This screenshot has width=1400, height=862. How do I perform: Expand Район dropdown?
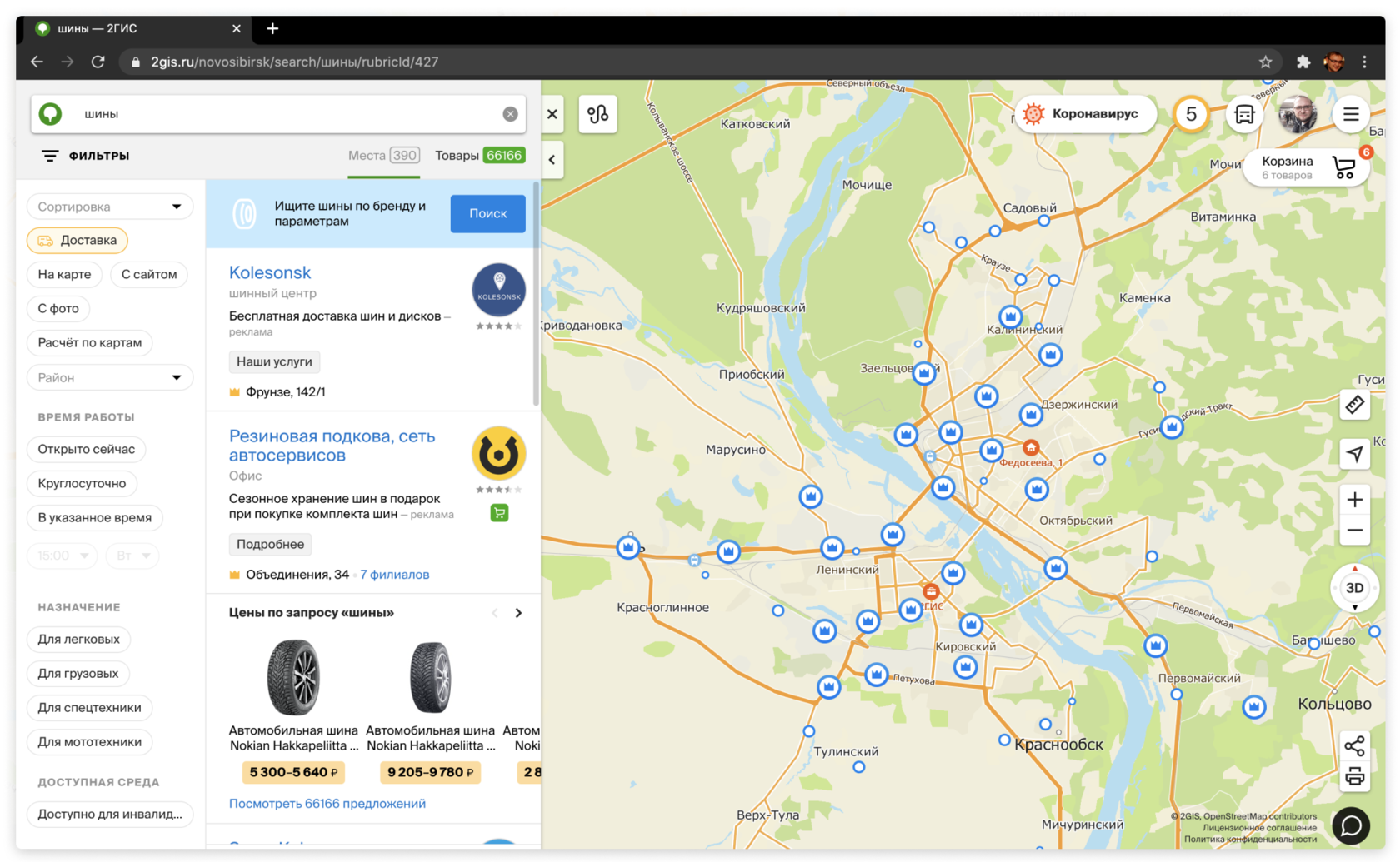110,378
